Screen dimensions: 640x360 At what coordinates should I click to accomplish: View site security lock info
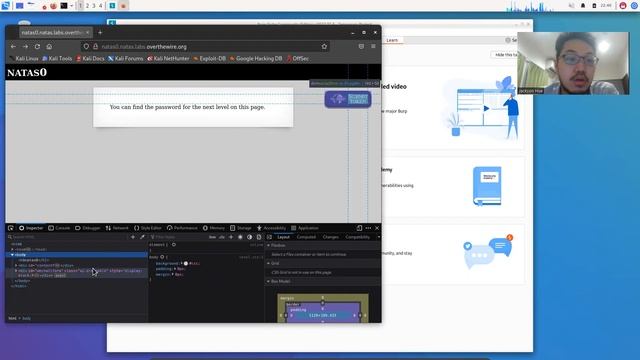[x=95, y=47]
